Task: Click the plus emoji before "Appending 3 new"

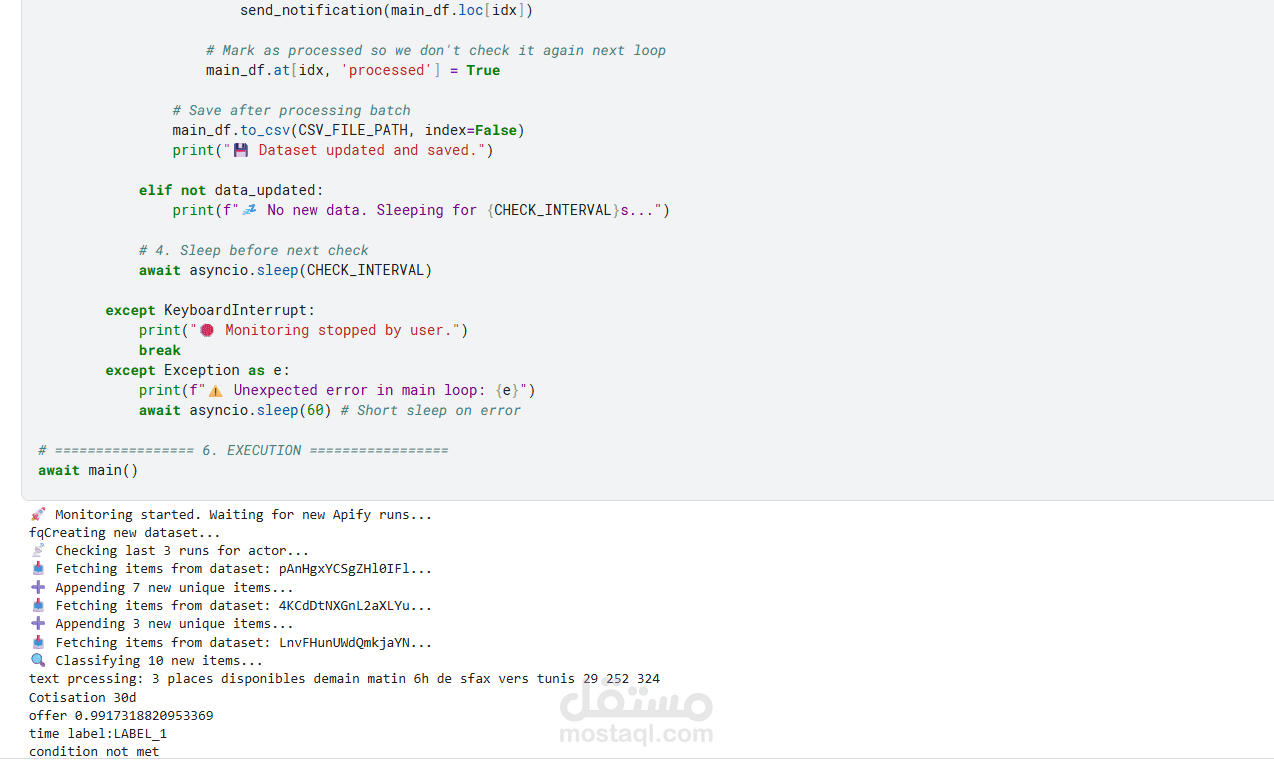Action: click(38, 623)
